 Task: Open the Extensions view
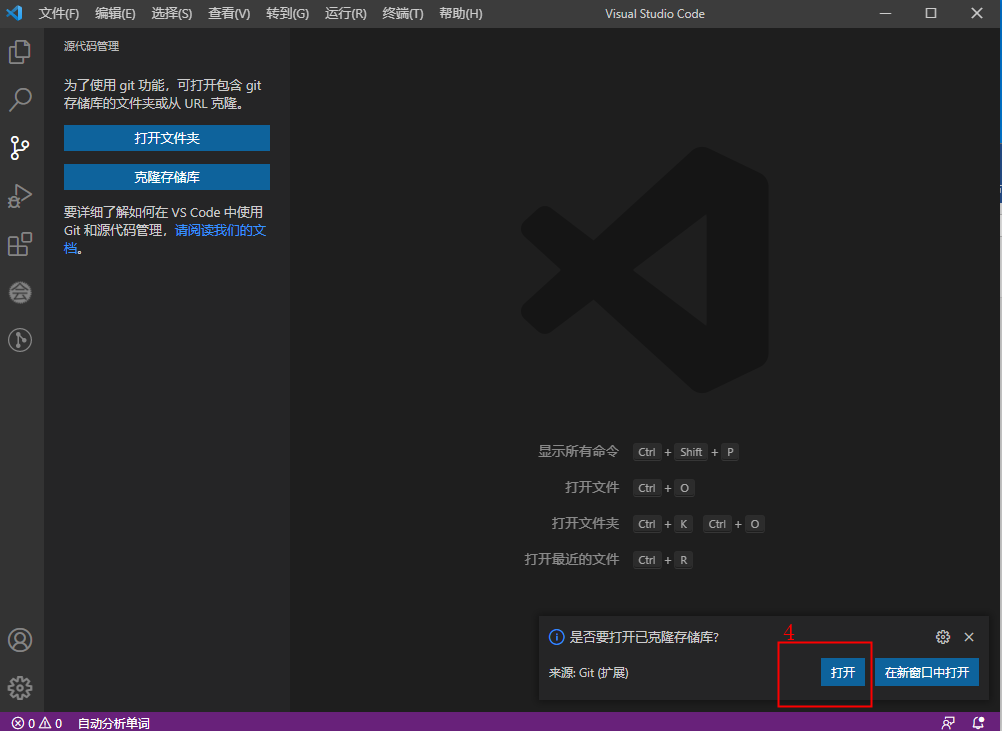coord(20,244)
